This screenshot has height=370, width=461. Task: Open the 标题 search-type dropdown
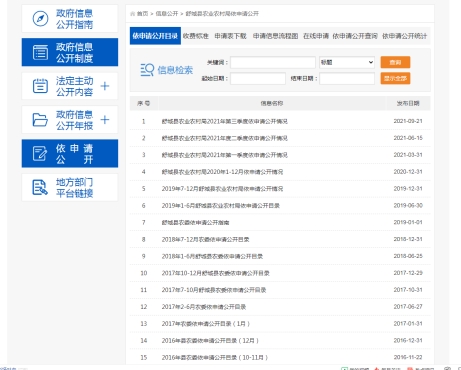347,62
